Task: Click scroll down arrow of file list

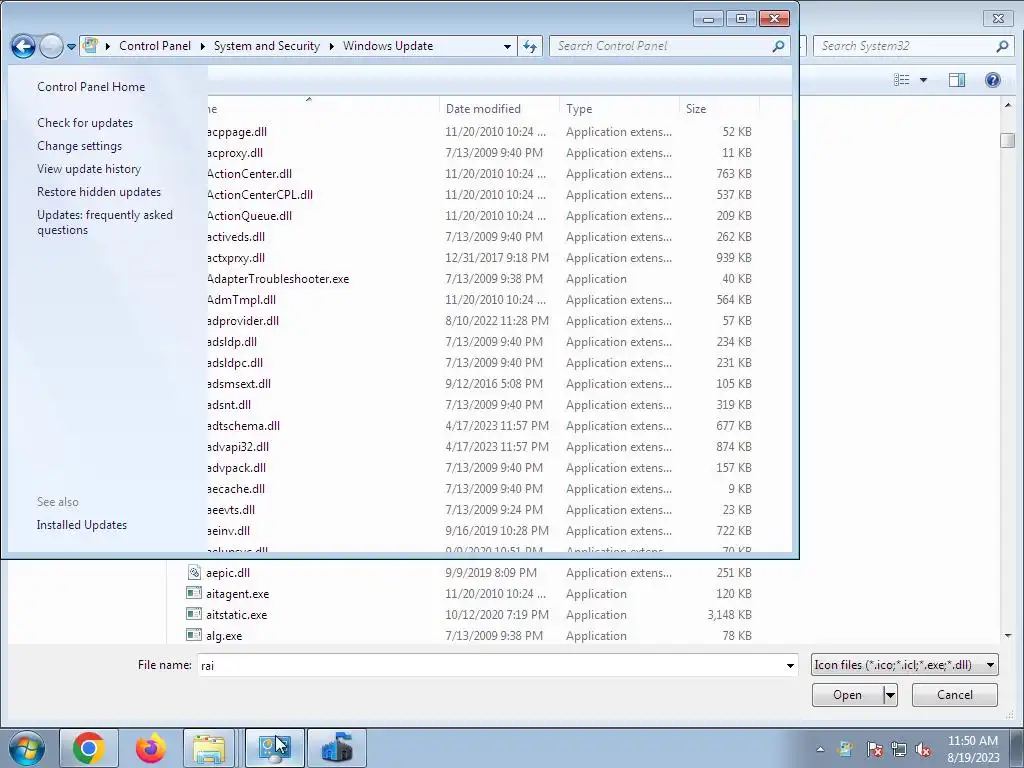Action: tap(1008, 635)
